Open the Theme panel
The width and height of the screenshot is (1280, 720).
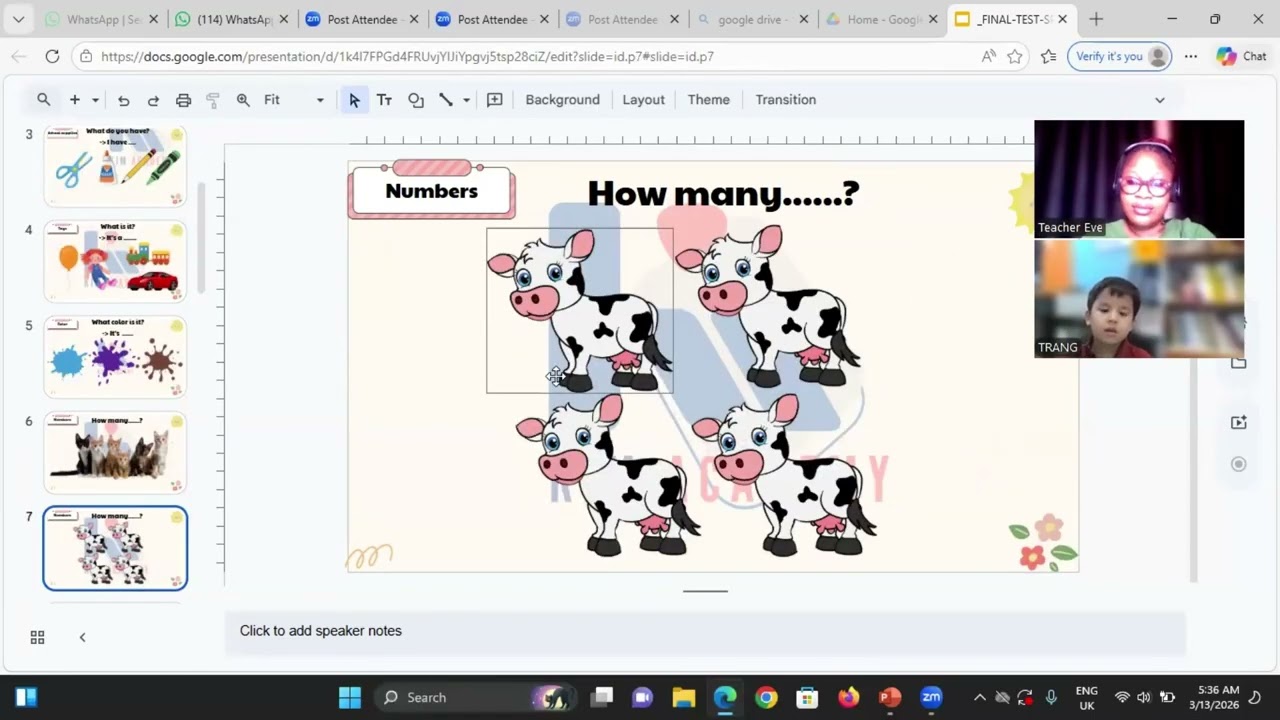(x=708, y=100)
